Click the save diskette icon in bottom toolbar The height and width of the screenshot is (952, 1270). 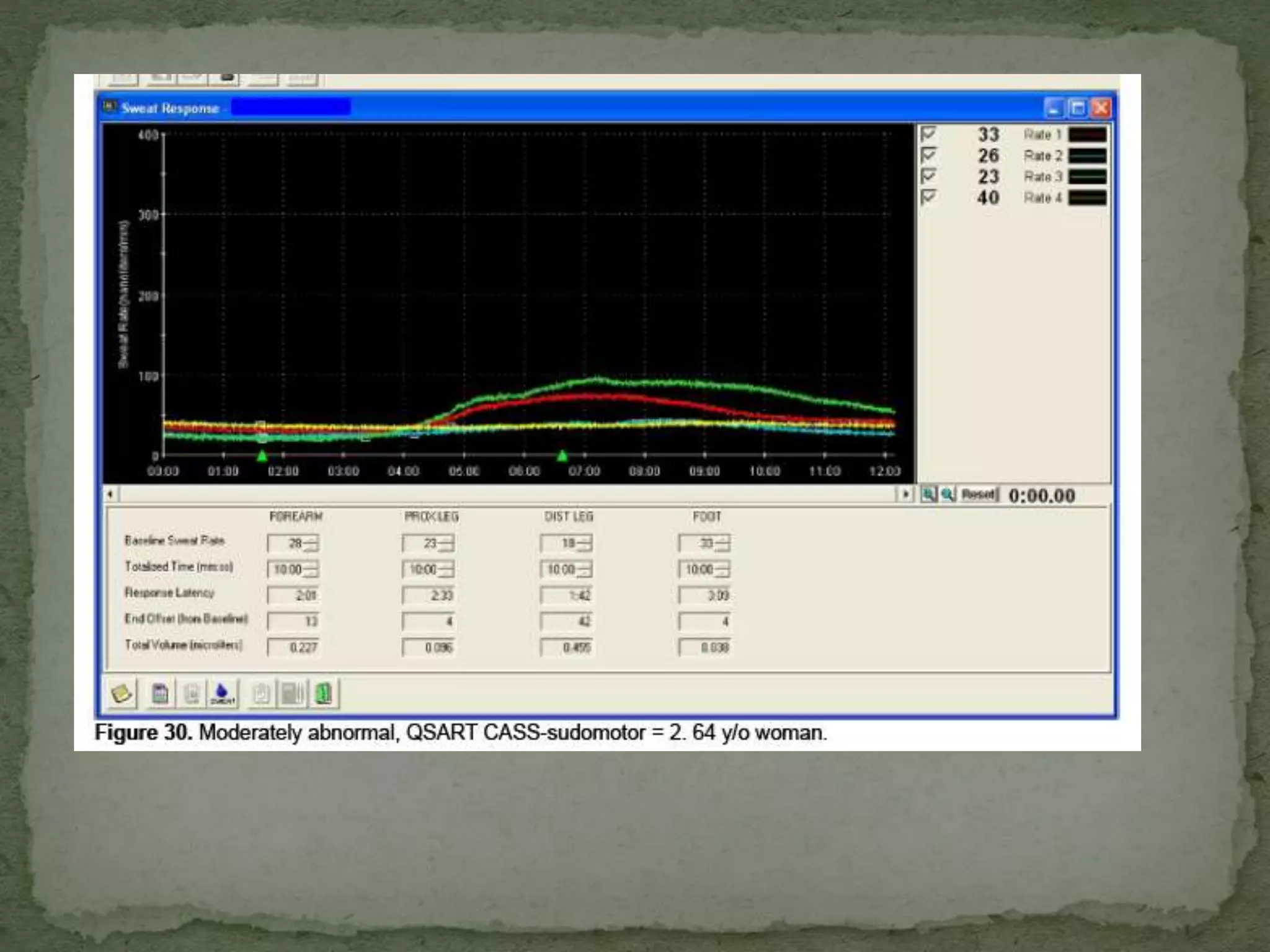(161, 694)
